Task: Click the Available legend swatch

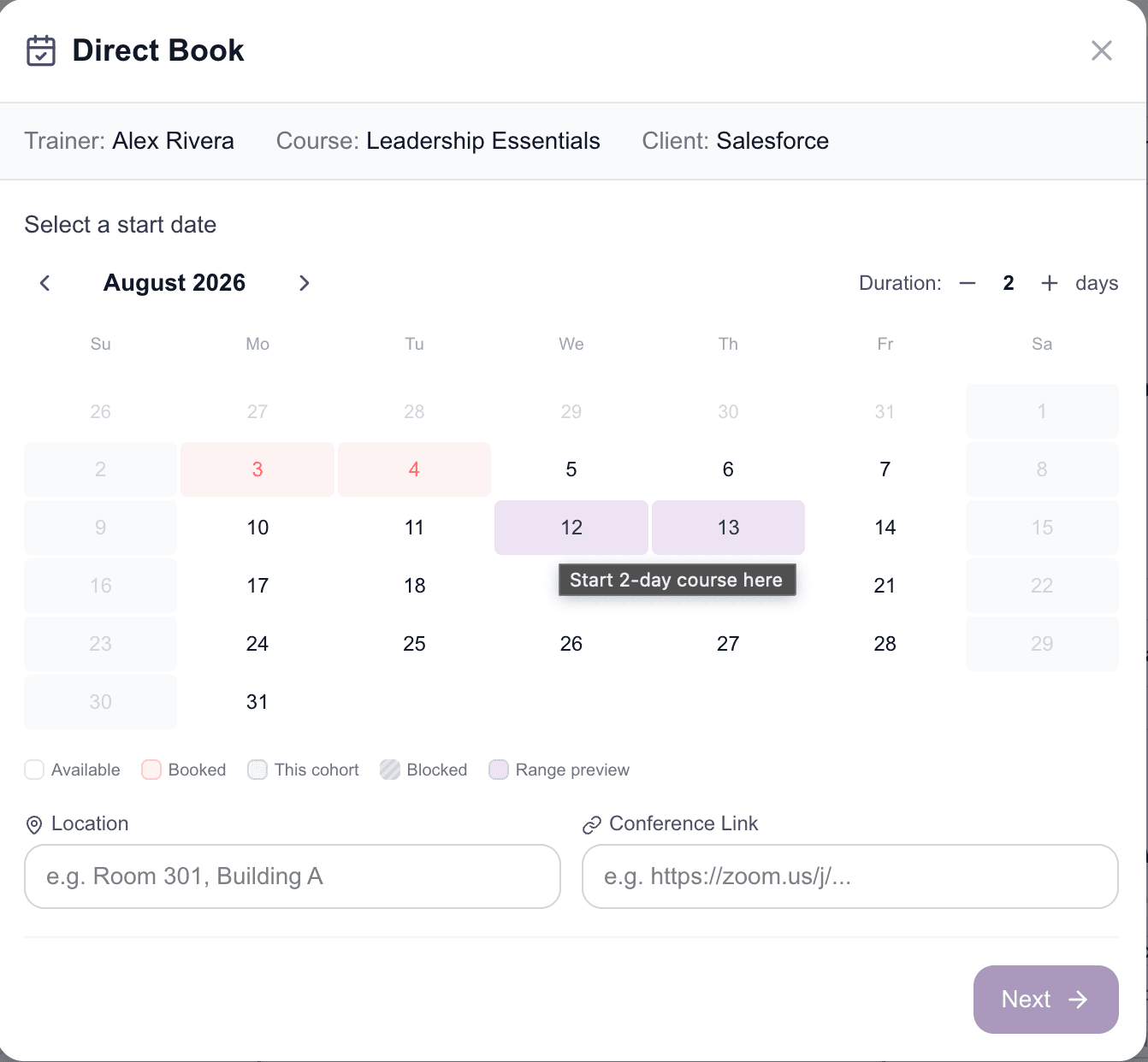Action: (x=34, y=770)
